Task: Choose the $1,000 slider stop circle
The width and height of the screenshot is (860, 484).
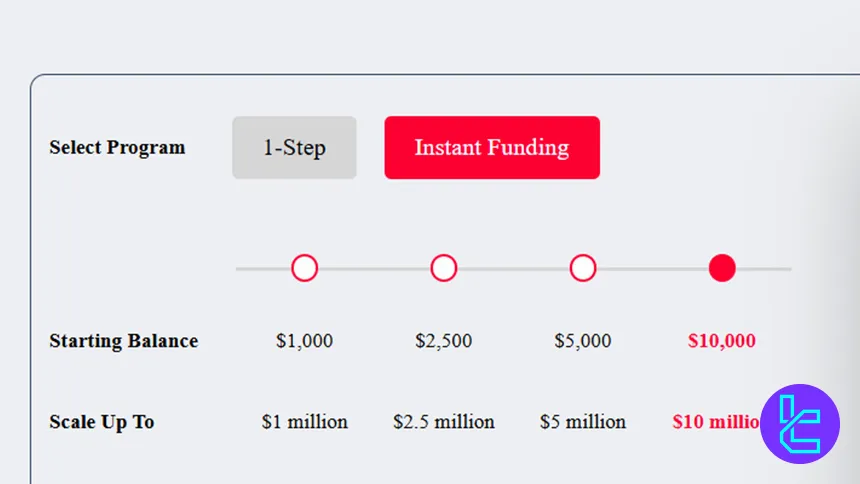Action: tap(305, 268)
